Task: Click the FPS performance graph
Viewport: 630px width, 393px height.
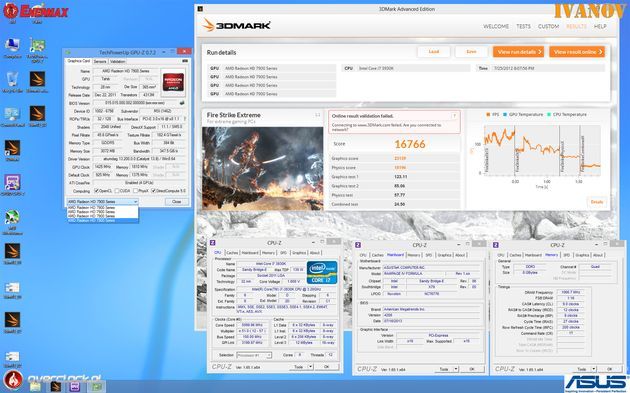Action: click(542, 149)
